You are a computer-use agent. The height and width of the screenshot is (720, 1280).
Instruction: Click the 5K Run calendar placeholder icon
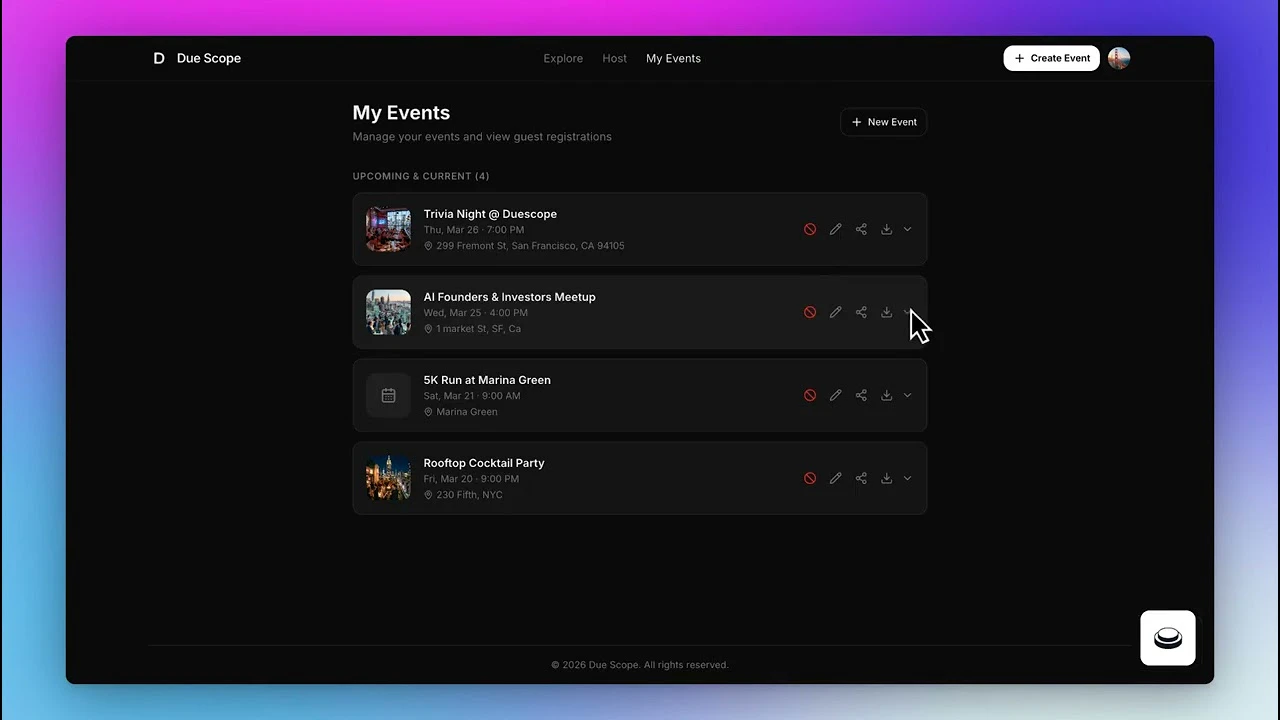coord(388,395)
